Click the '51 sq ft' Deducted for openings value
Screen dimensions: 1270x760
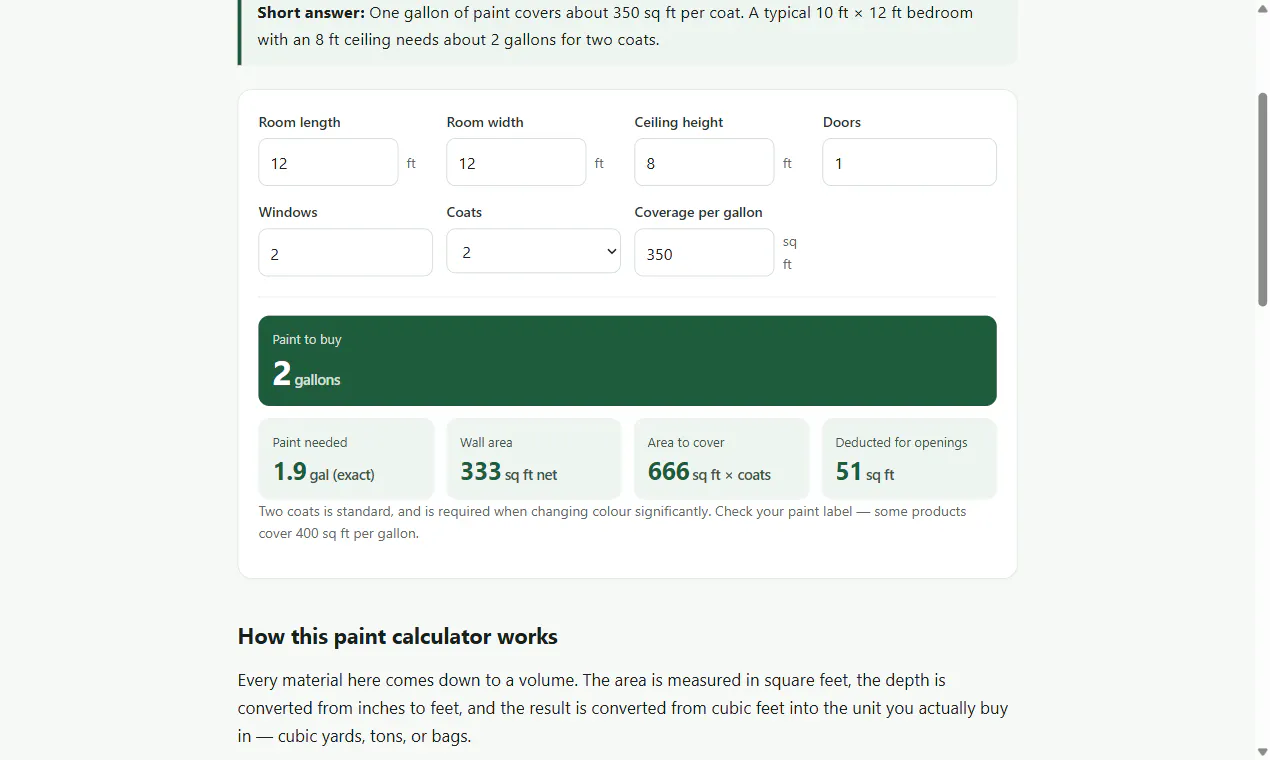(865, 472)
